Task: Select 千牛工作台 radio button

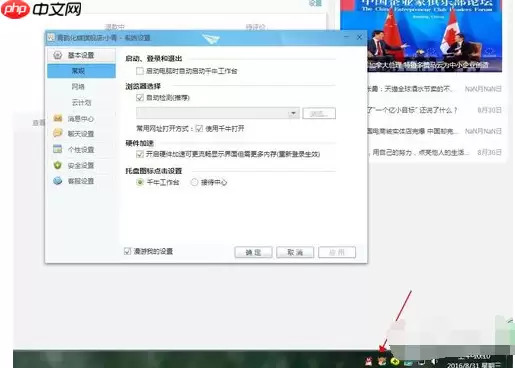Action: [x=140, y=182]
